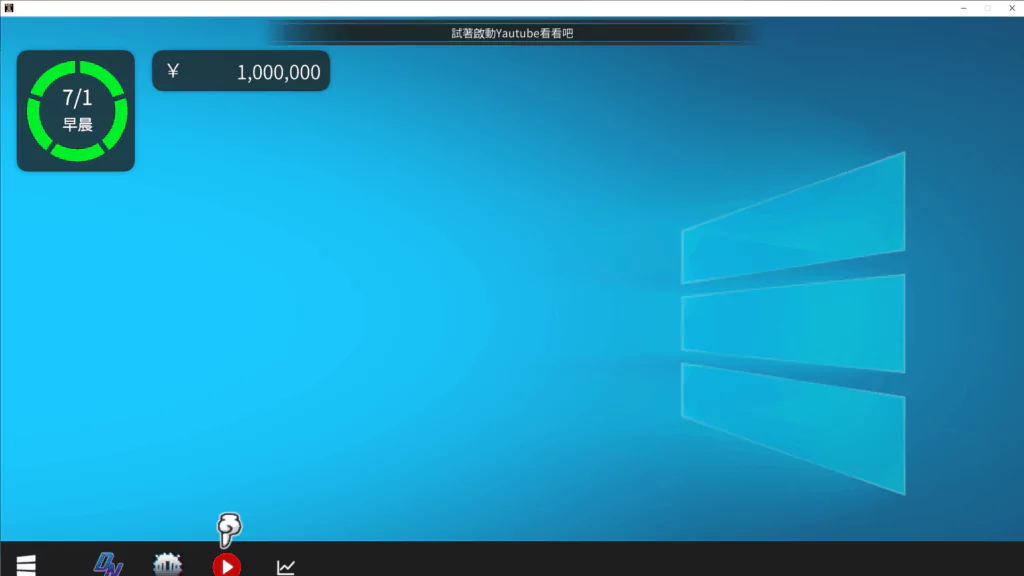Image resolution: width=1024 pixels, height=576 pixels.
Task: Maximize the game window
Action: (x=987, y=8)
